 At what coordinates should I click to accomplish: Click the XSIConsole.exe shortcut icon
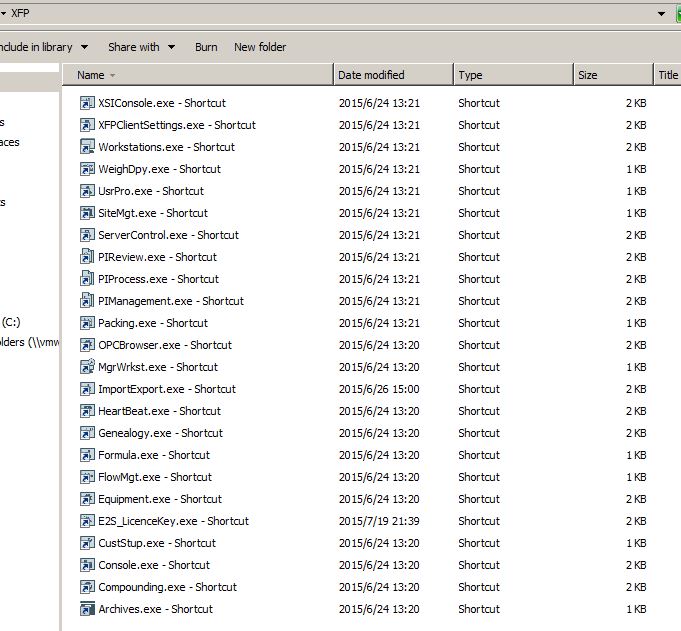(x=87, y=103)
